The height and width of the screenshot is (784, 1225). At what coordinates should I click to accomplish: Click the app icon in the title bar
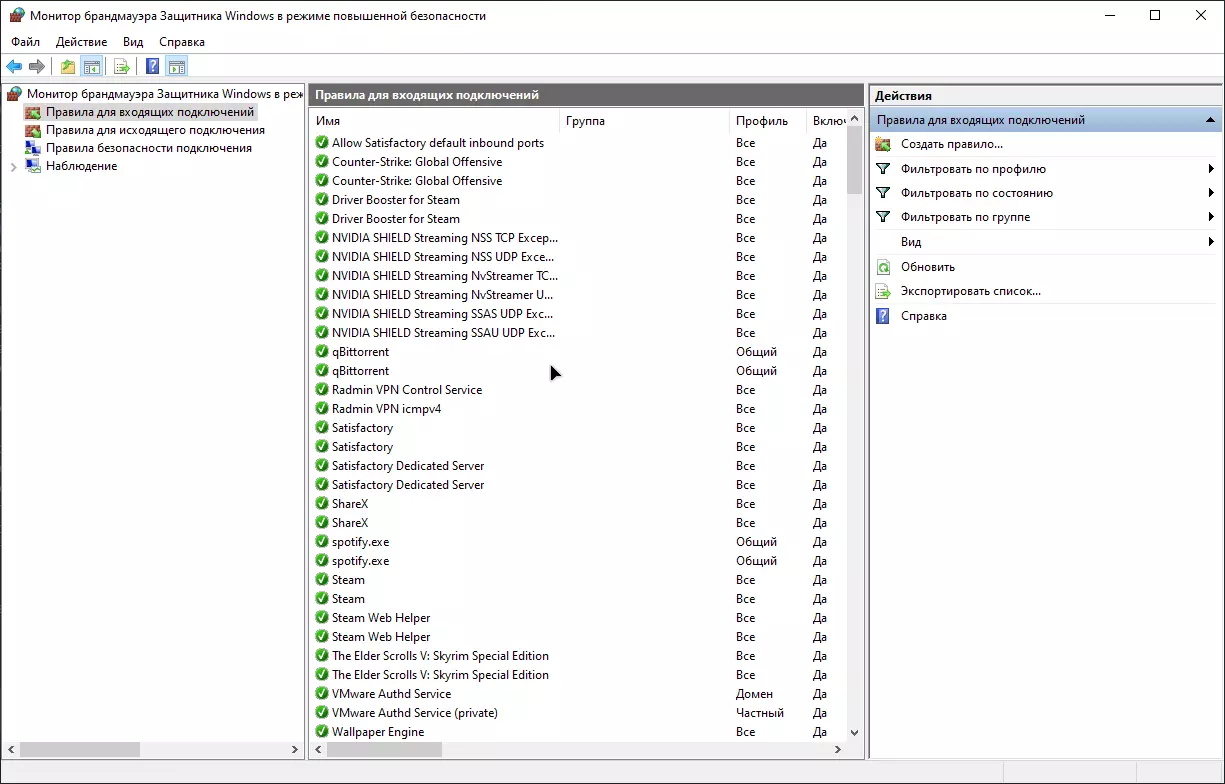(x=16, y=16)
